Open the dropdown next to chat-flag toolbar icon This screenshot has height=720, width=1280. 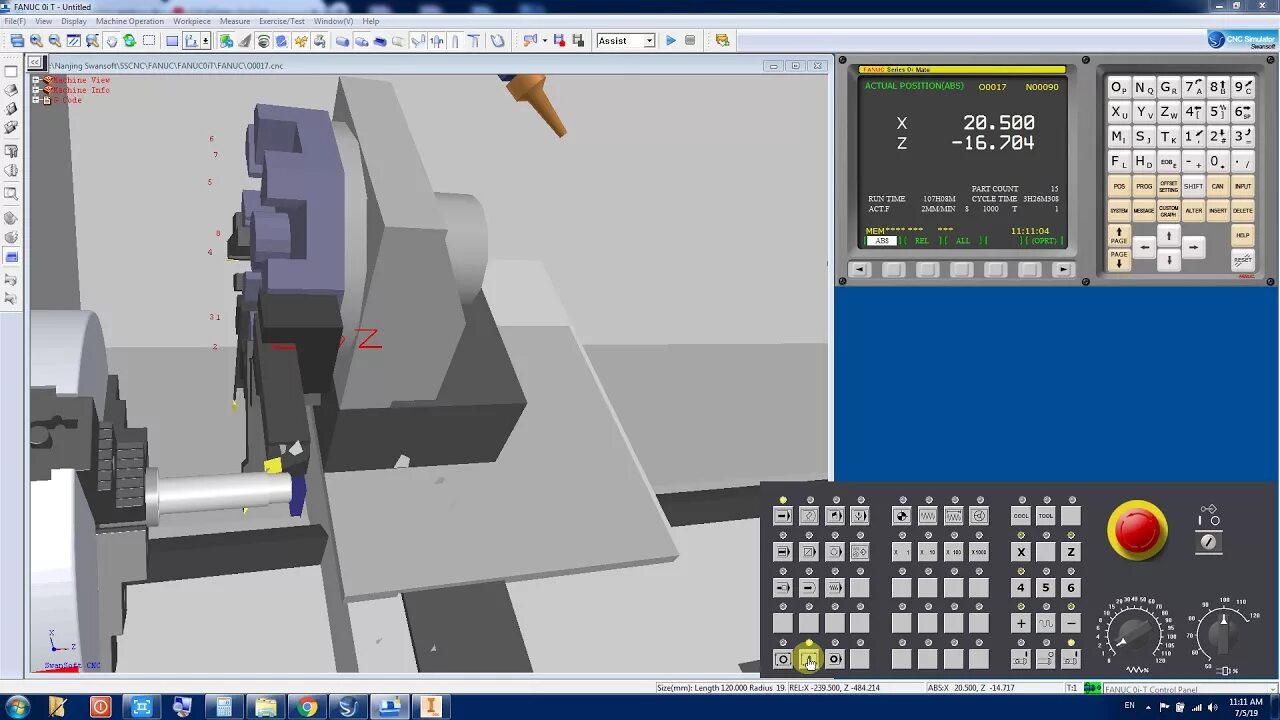tap(545, 41)
